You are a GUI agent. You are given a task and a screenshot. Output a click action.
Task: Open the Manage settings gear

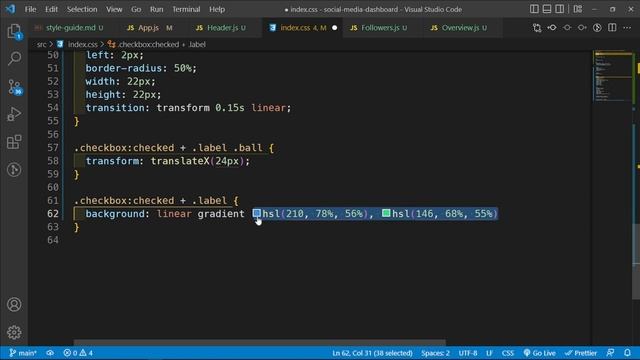point(14,332)
